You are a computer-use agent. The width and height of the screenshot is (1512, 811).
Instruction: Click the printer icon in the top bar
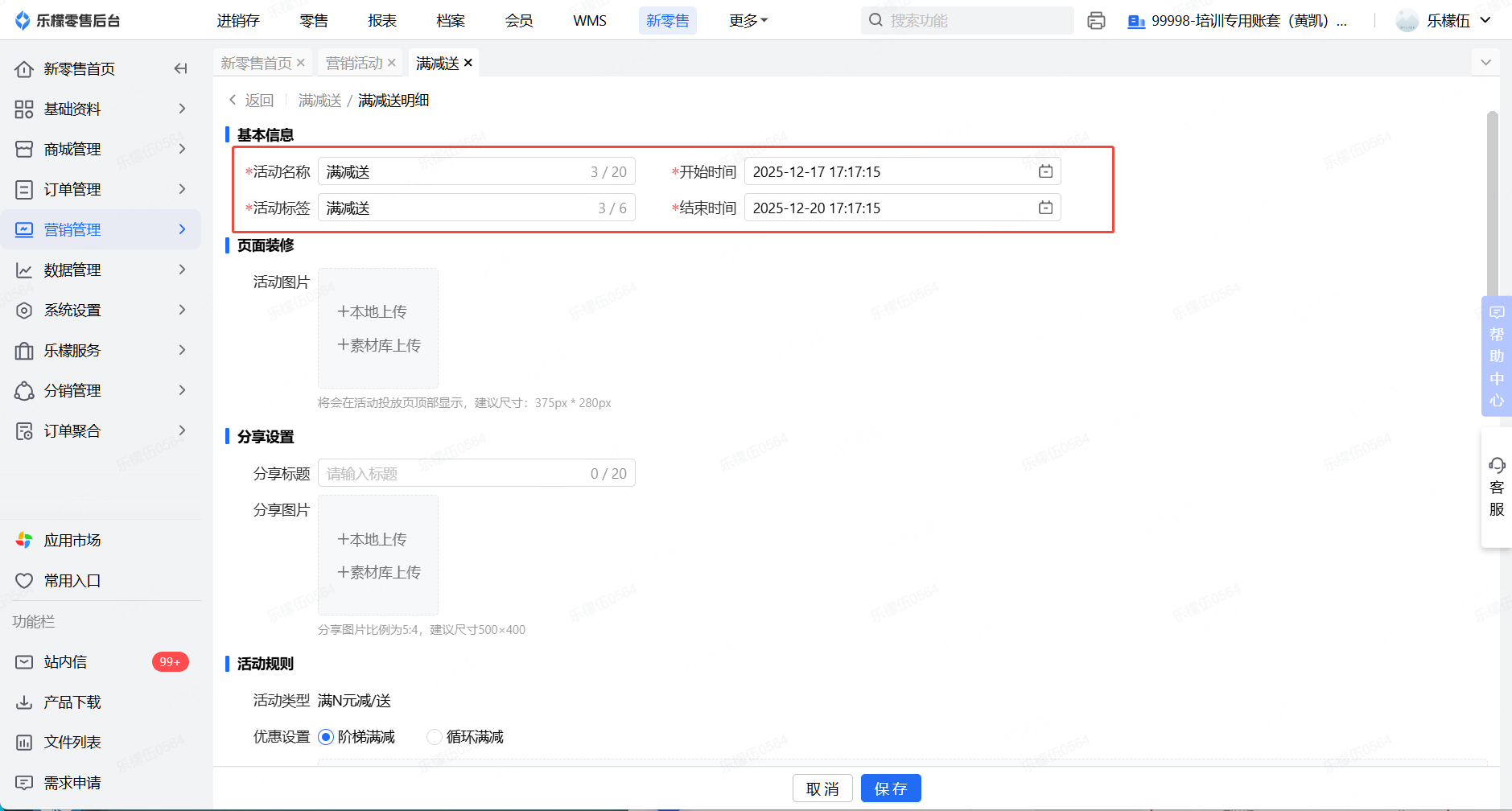click(1096, 21)
